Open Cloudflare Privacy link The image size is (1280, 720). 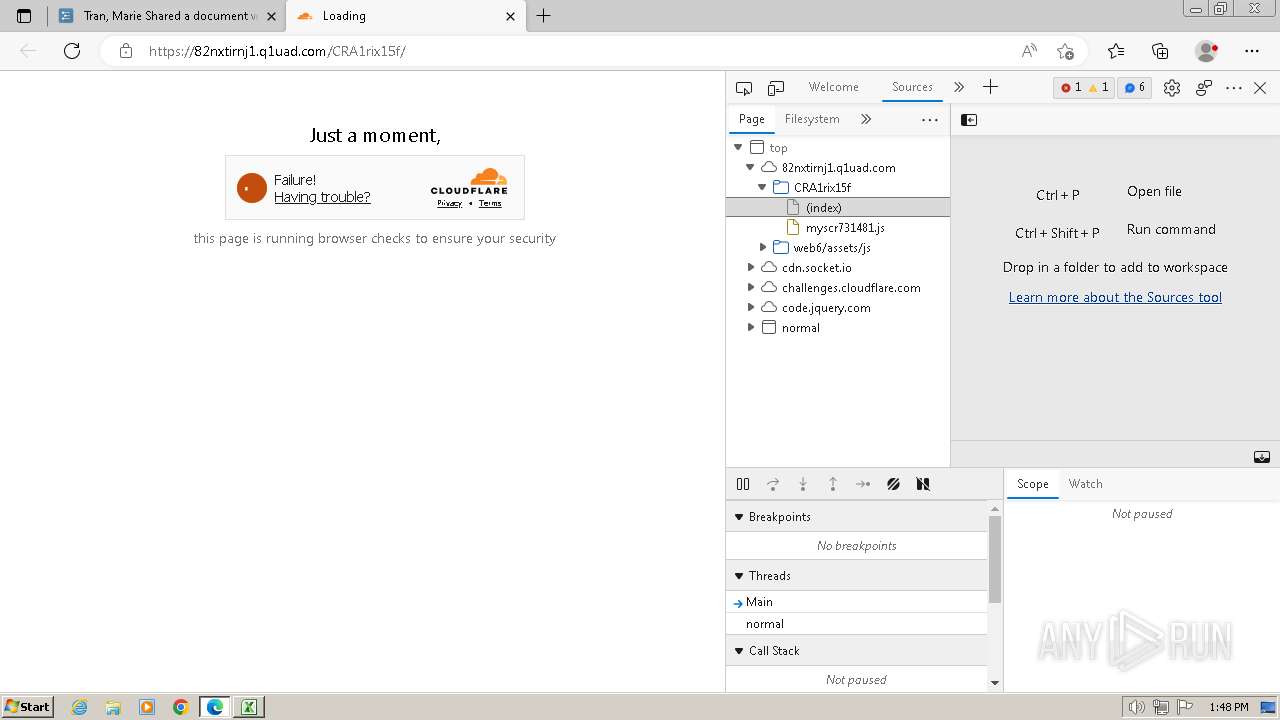coord(449,203)
